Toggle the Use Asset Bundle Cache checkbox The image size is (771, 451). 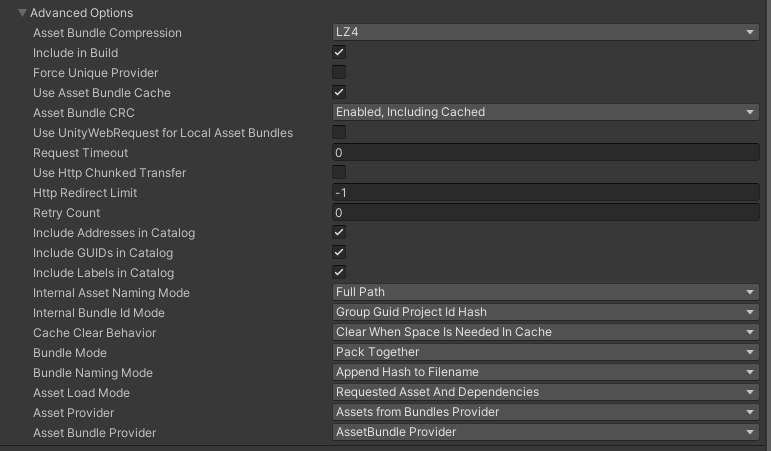point(339,93)
